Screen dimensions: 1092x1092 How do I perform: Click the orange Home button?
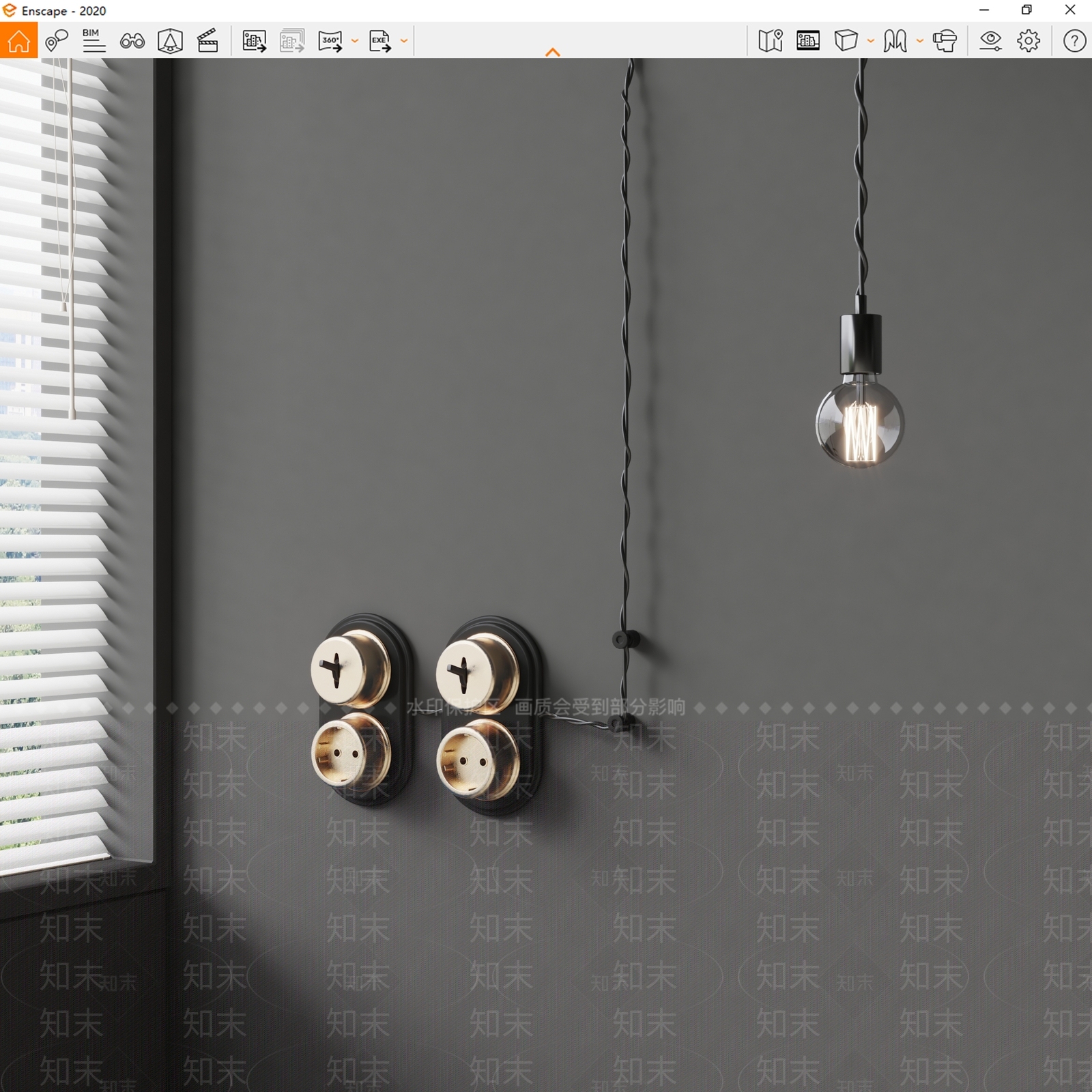click(18, 40)
